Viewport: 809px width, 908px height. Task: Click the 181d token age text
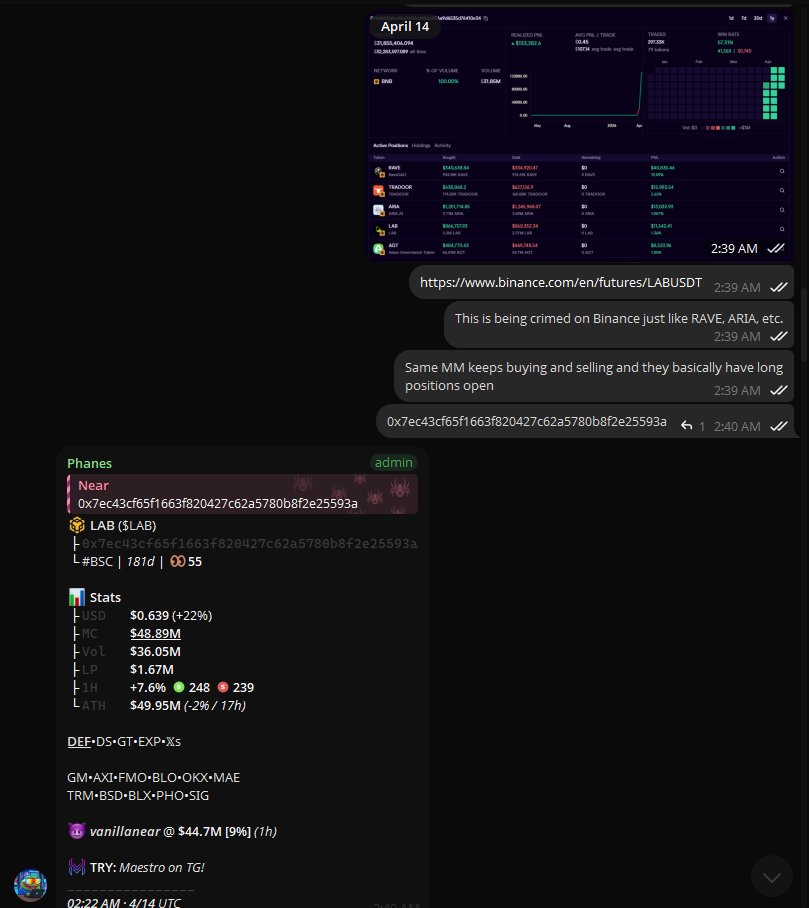pyautogui.click(x=140, y=561)
